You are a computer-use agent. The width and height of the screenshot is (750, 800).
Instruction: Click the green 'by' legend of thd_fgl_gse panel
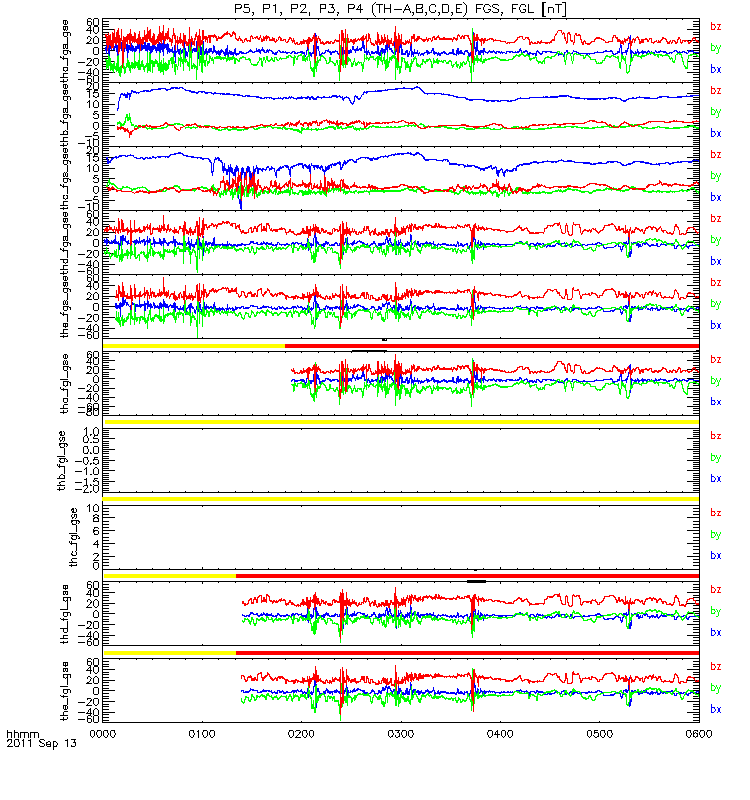(716, 611)
